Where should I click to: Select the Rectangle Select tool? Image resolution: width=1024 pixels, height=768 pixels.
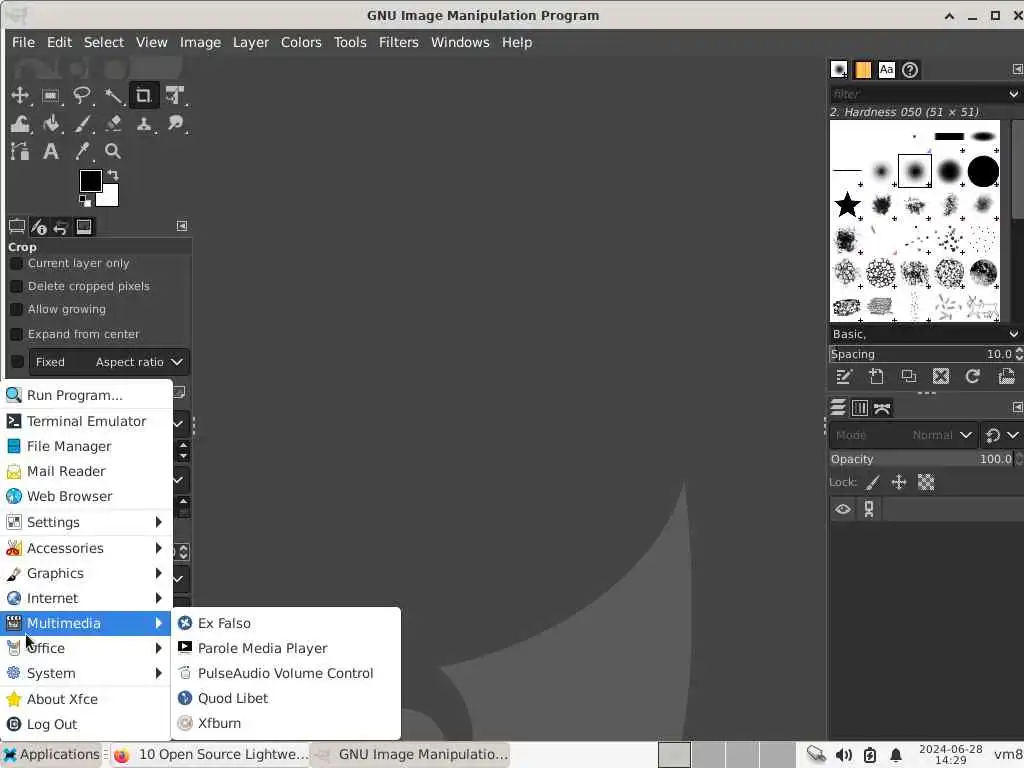[50, 95]
